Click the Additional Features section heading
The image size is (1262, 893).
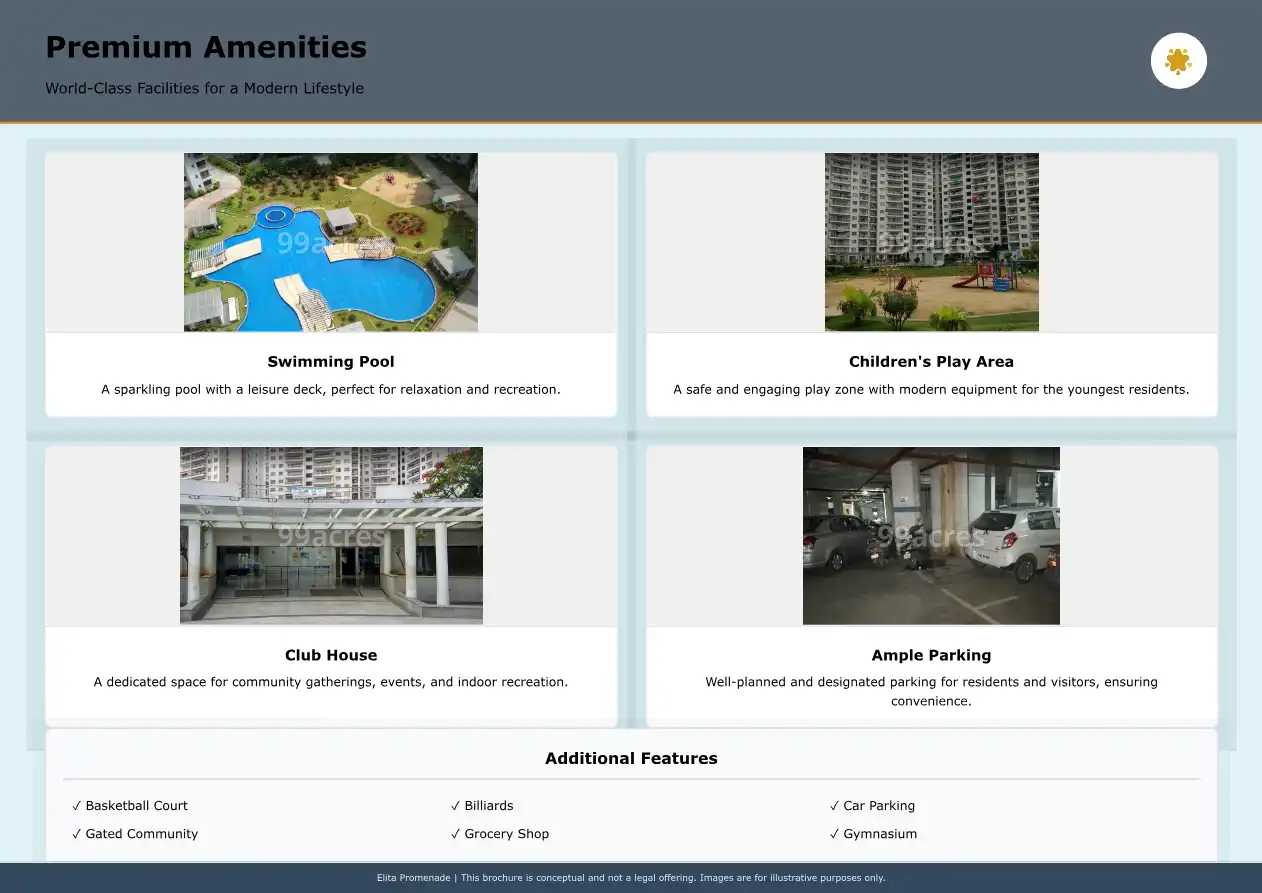point(631,759)
